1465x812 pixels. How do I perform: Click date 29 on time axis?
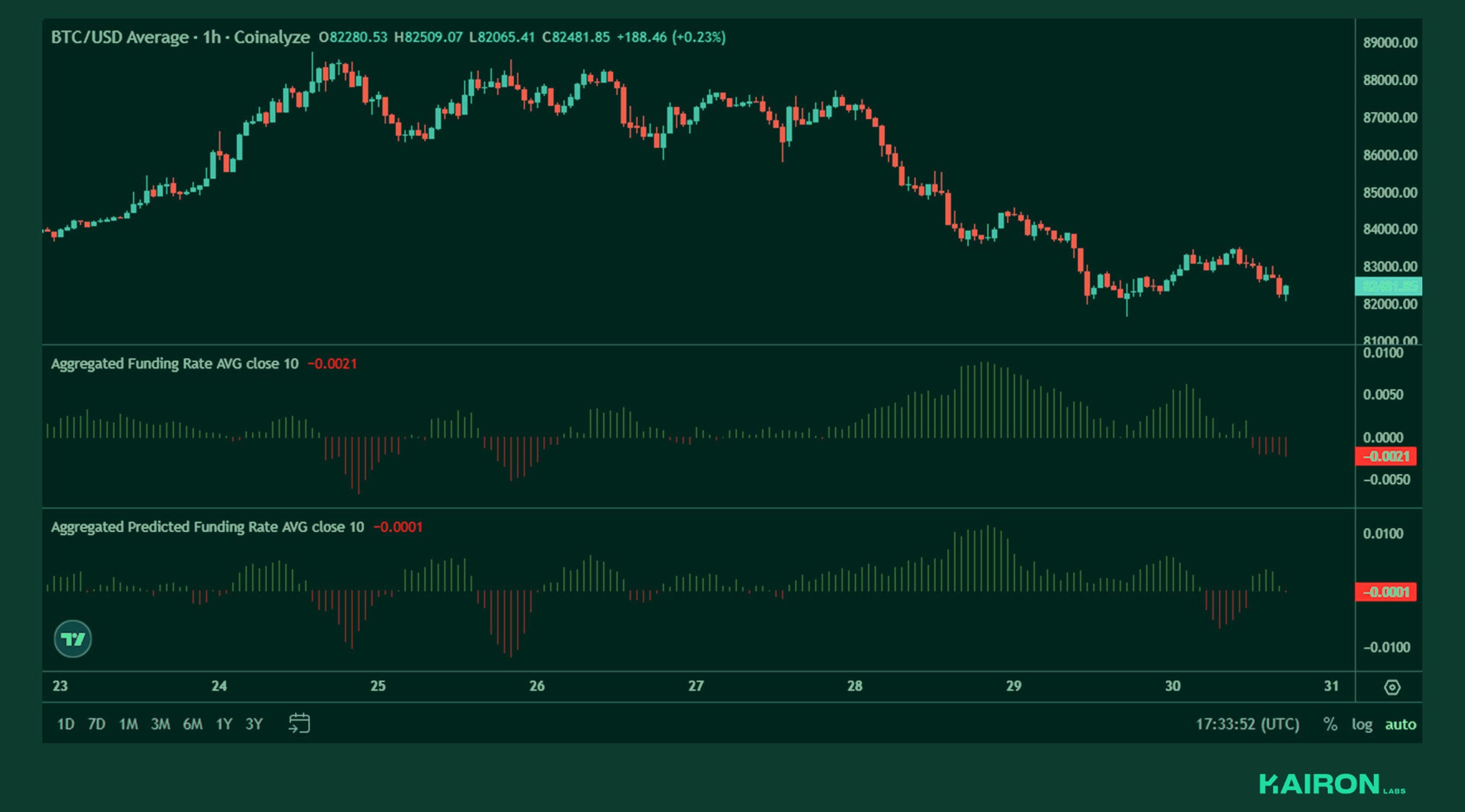[1013, 686]
